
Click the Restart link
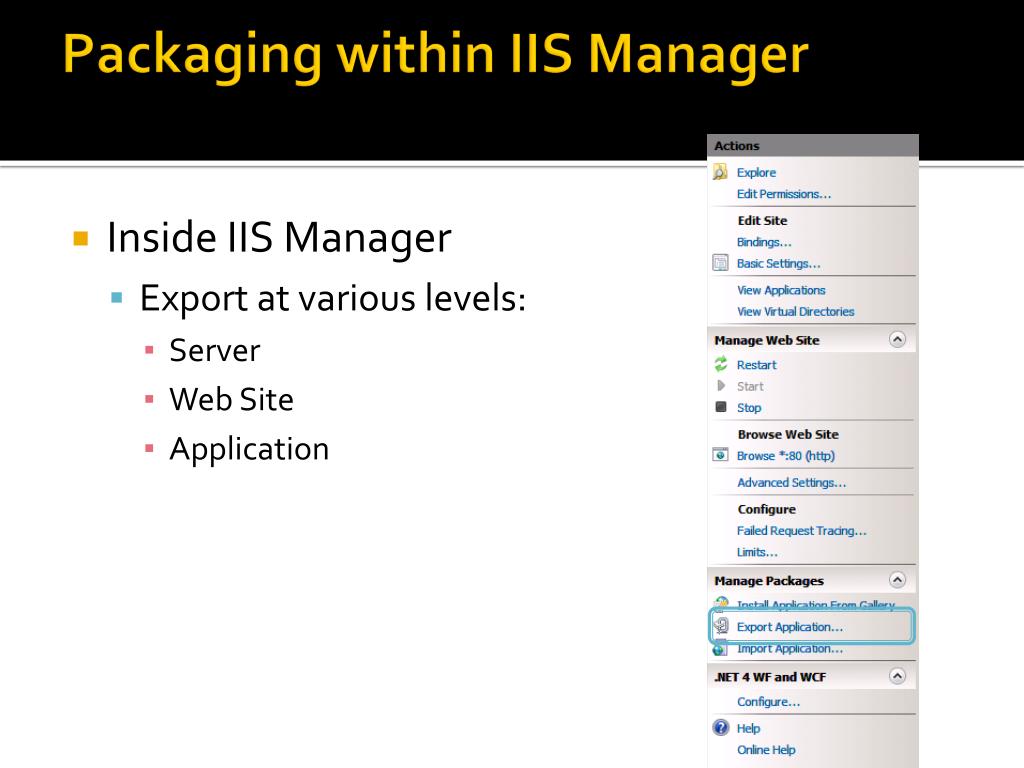coord(756,365)
